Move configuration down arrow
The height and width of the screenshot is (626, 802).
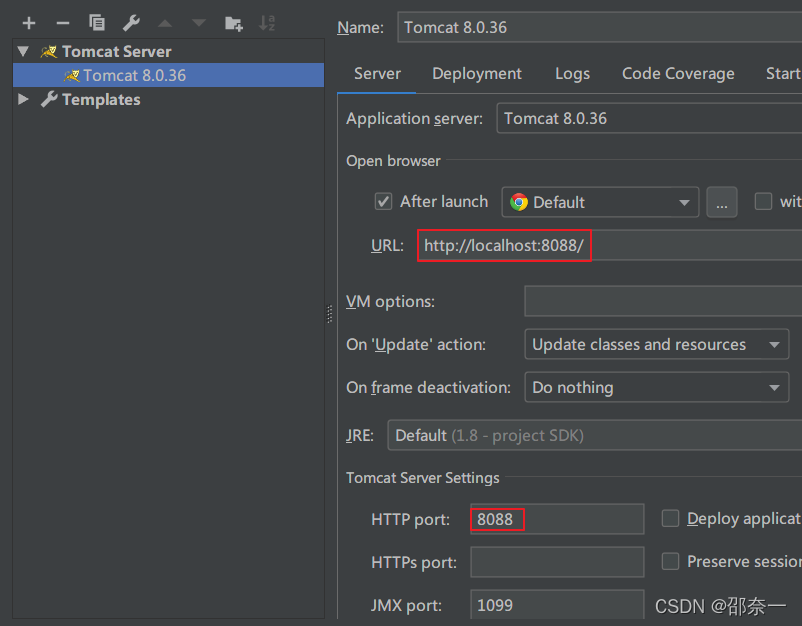point(199,23)
